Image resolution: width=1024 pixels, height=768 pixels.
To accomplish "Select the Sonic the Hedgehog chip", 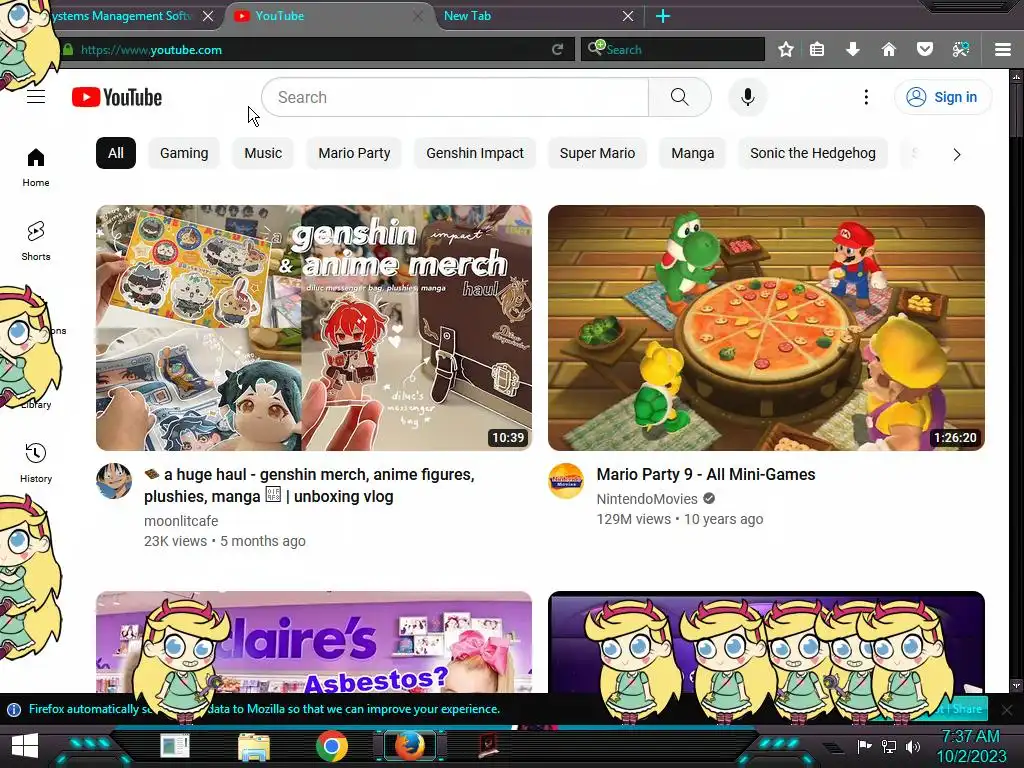I will point(812,153).
